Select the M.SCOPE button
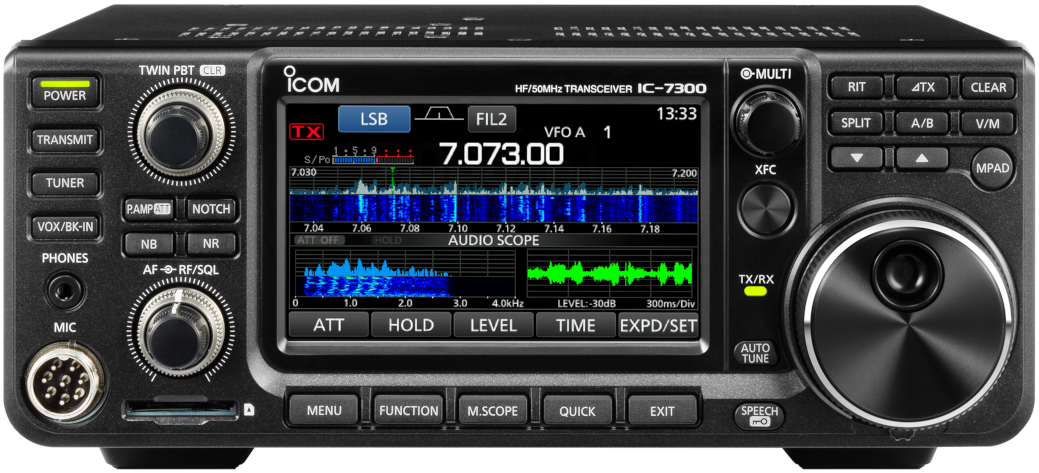 [492, 411]
